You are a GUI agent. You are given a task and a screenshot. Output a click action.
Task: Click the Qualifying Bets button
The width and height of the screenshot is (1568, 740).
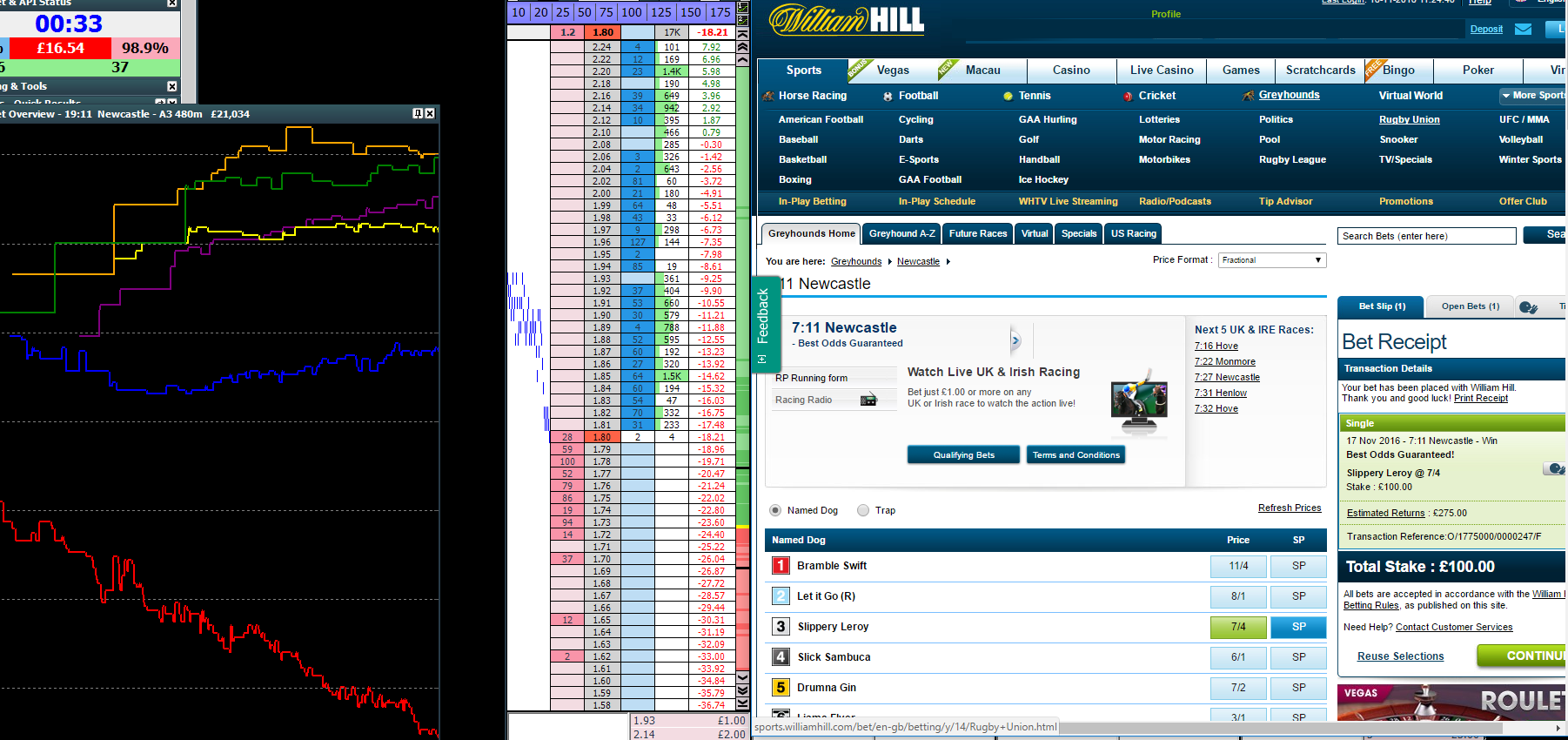(x=963, y=455)
